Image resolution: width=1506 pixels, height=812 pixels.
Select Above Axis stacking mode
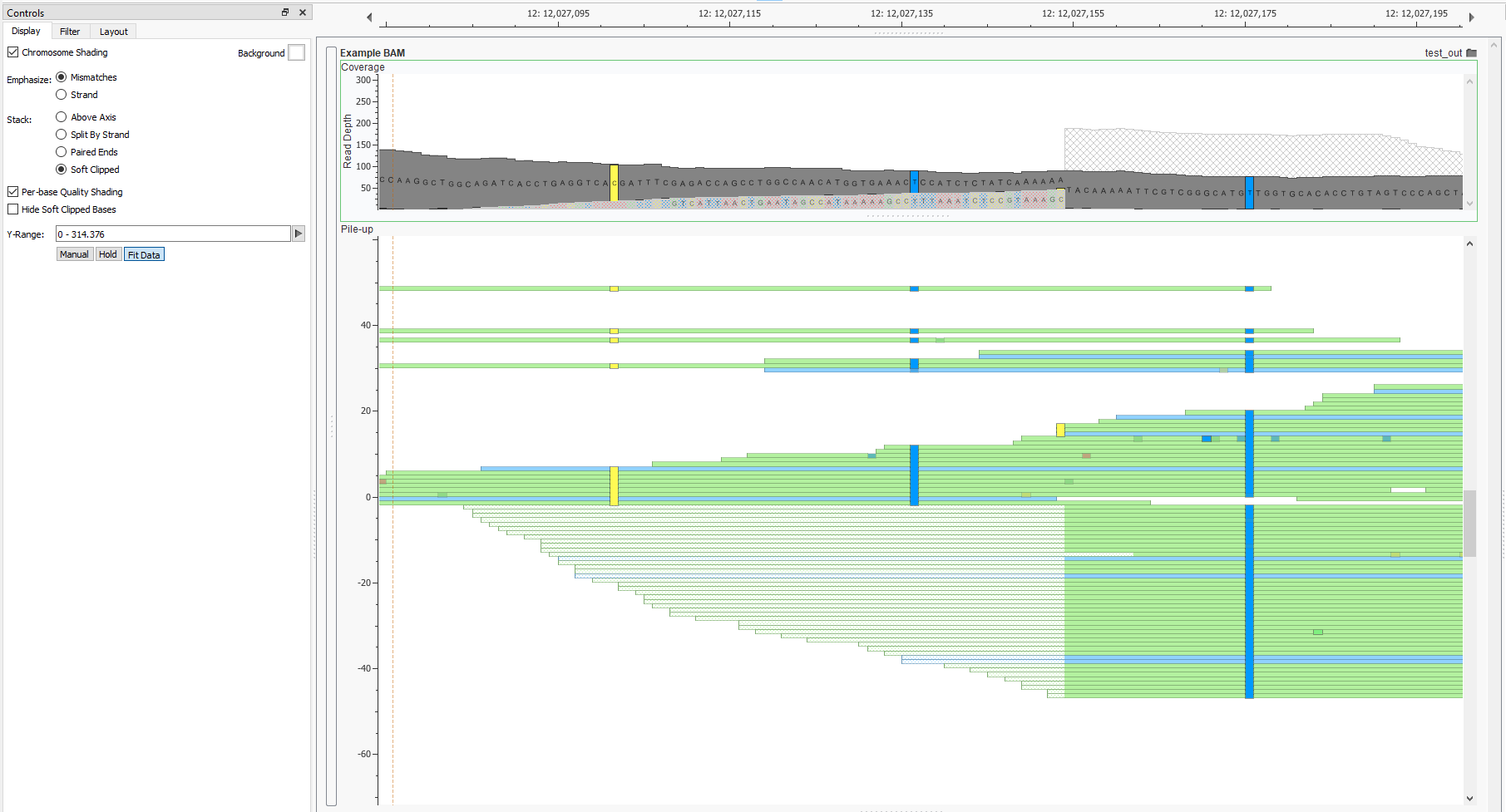pyautogui.click(x=62, y=116)
